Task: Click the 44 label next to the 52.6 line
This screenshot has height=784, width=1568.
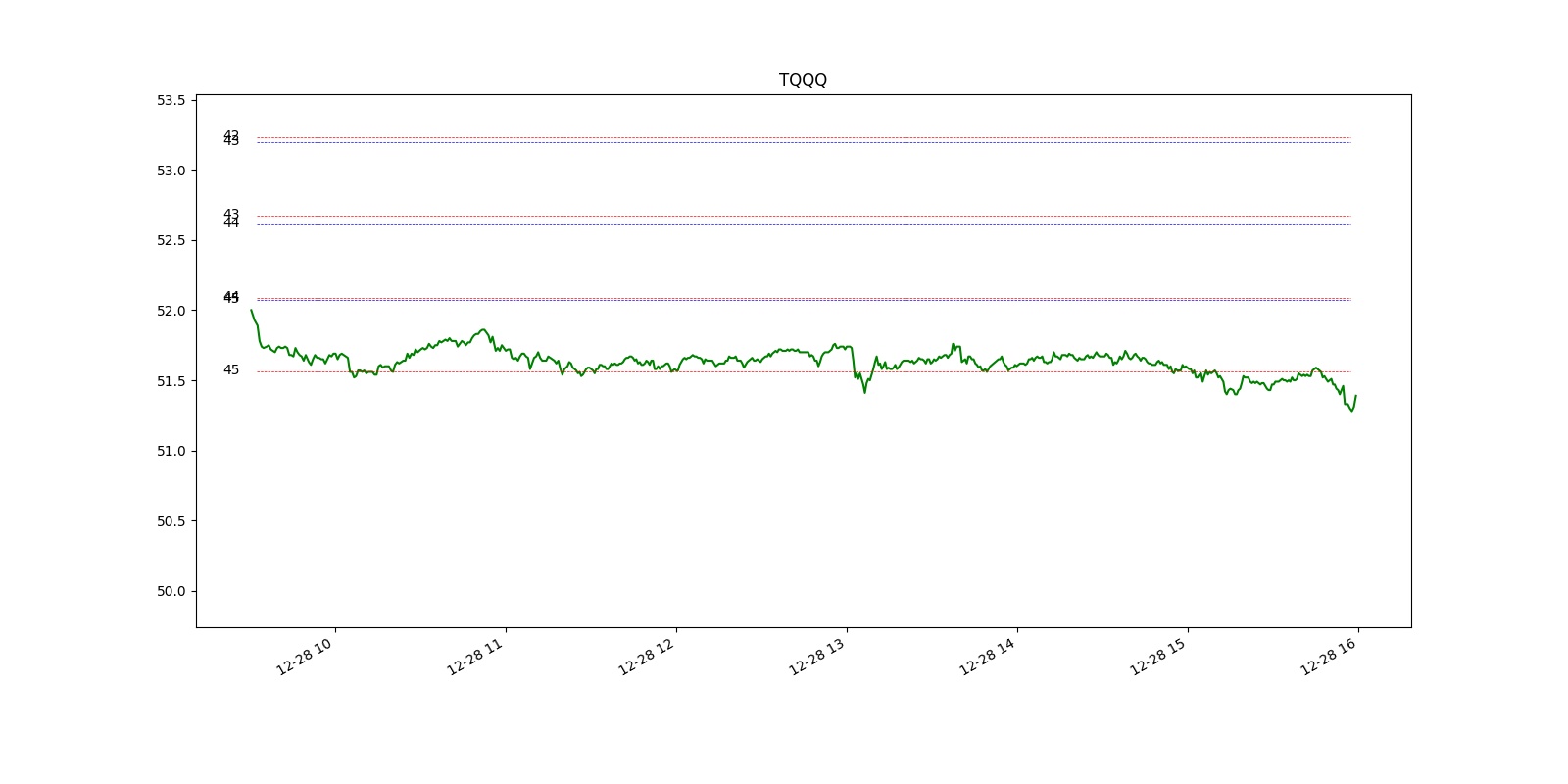Action: (231, 223)
